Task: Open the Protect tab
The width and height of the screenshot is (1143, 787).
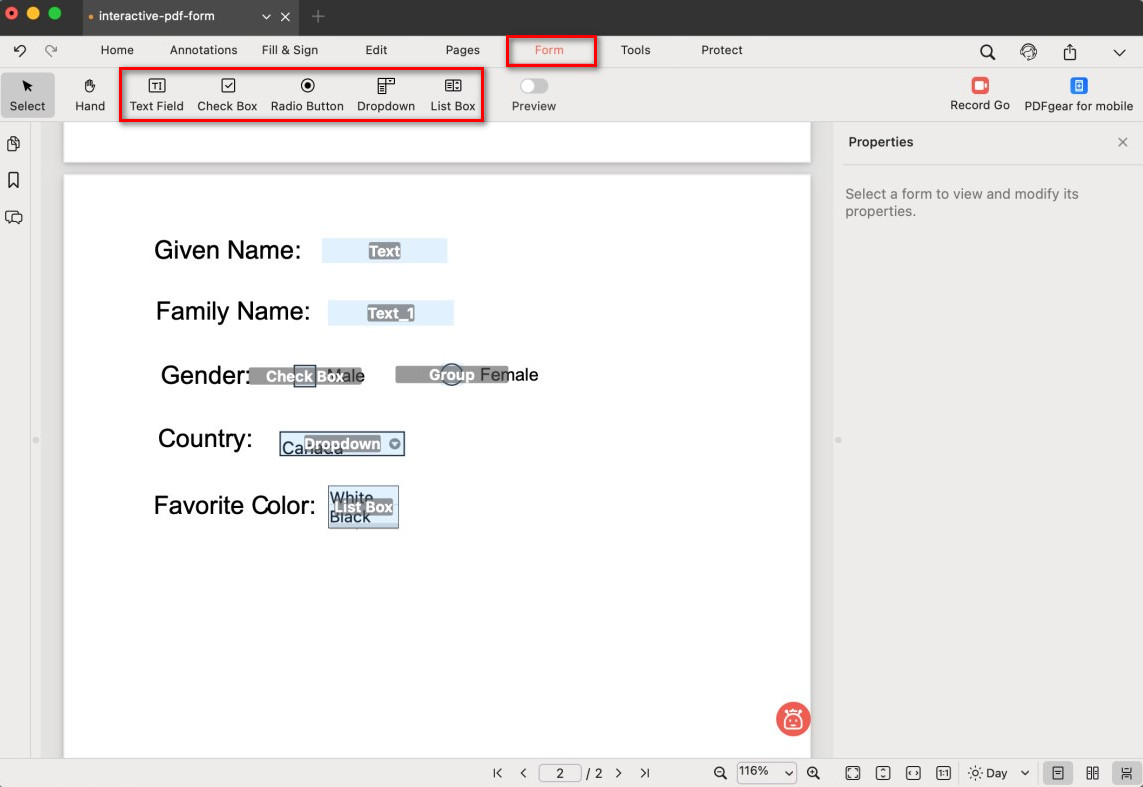Action: [x=721, y=50]
